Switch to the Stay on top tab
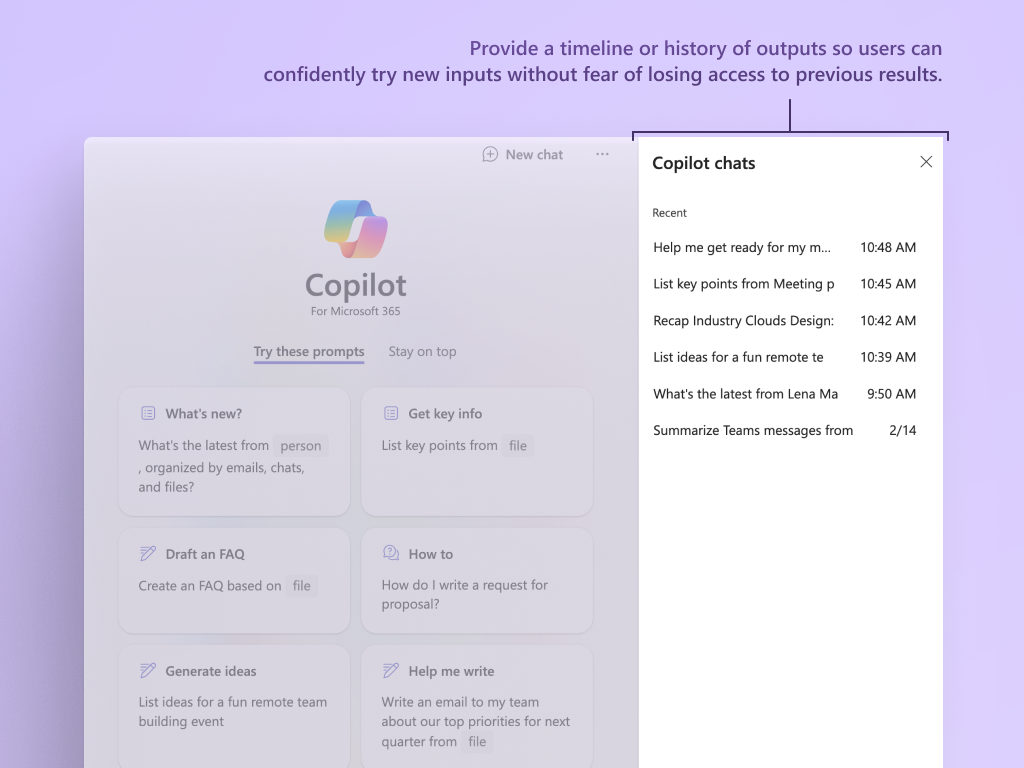 422,351
